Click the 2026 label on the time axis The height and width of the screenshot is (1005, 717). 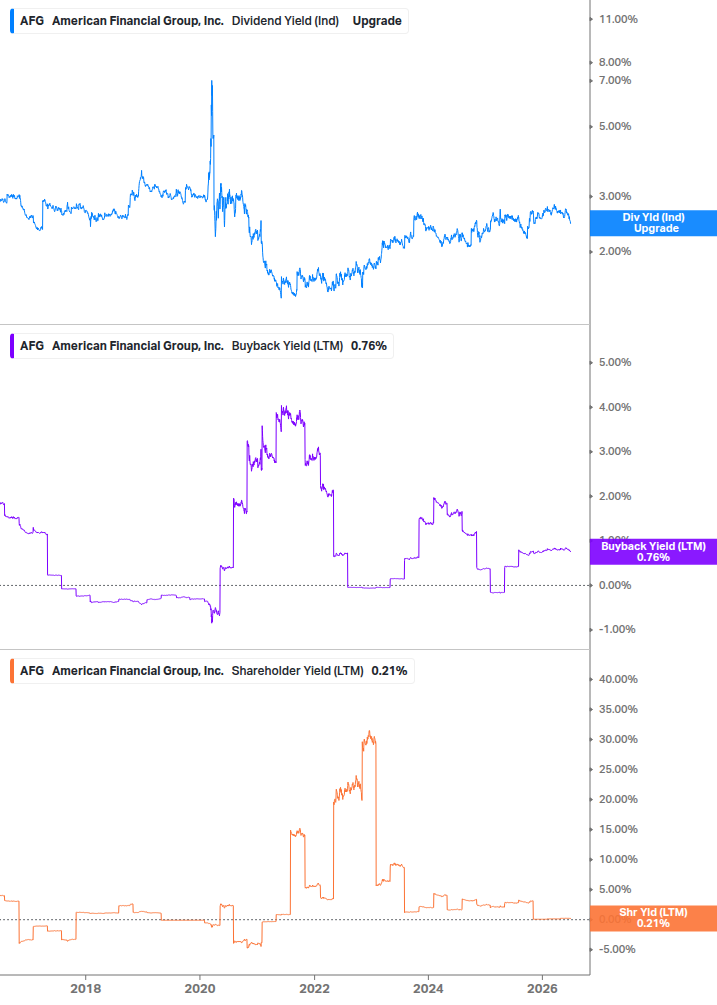[542, 988]
